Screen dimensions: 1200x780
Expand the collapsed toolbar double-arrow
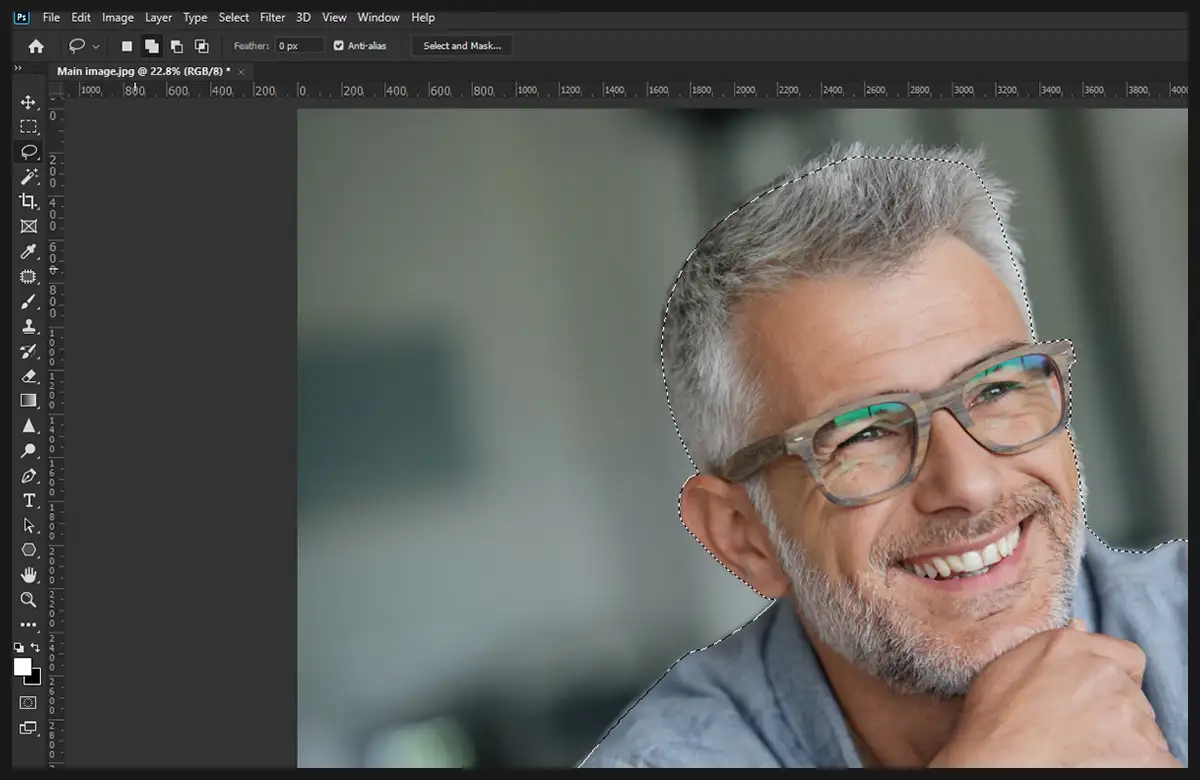[x=17, y=68]
